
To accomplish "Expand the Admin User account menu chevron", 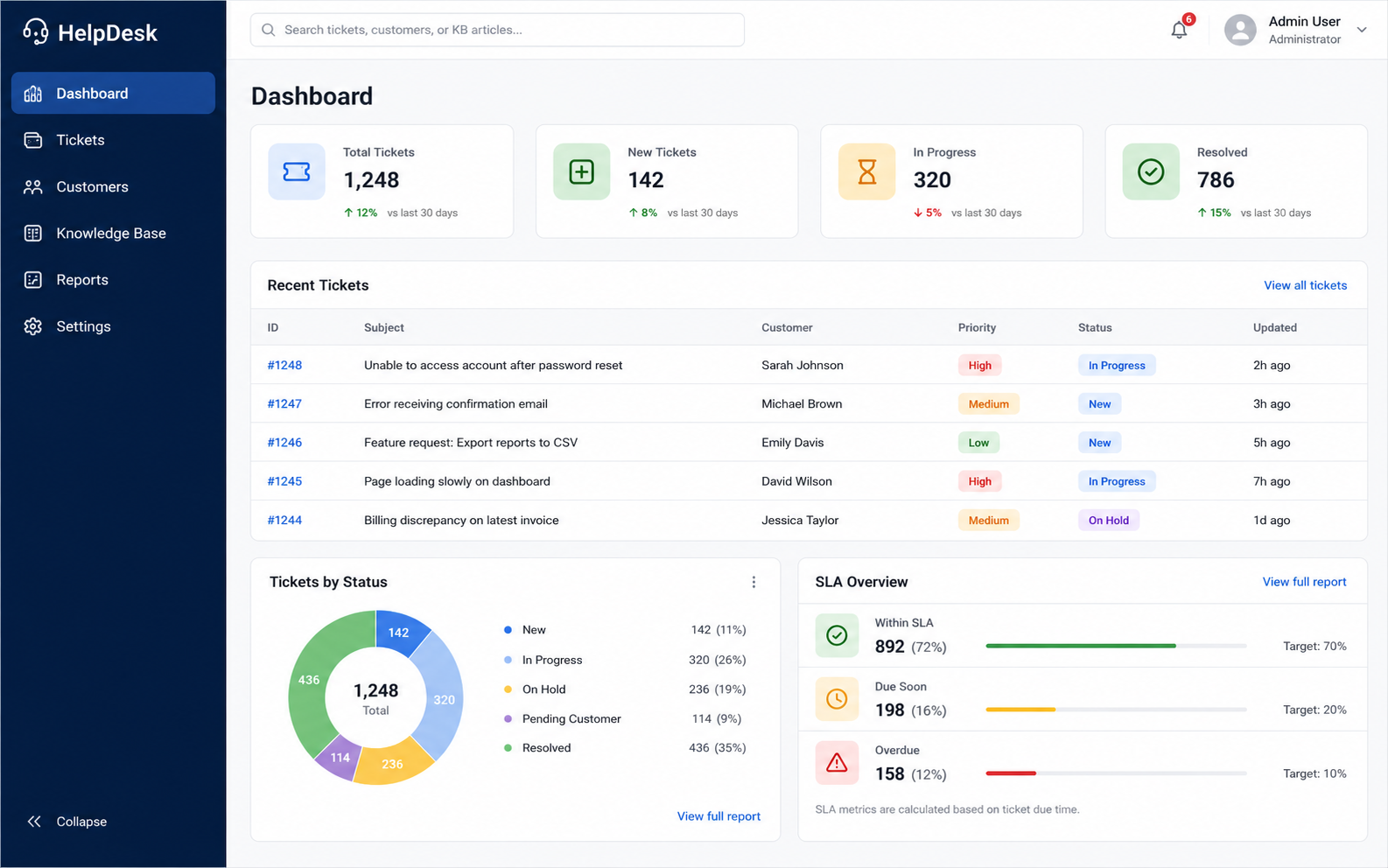I will (x=1362, y=30).
